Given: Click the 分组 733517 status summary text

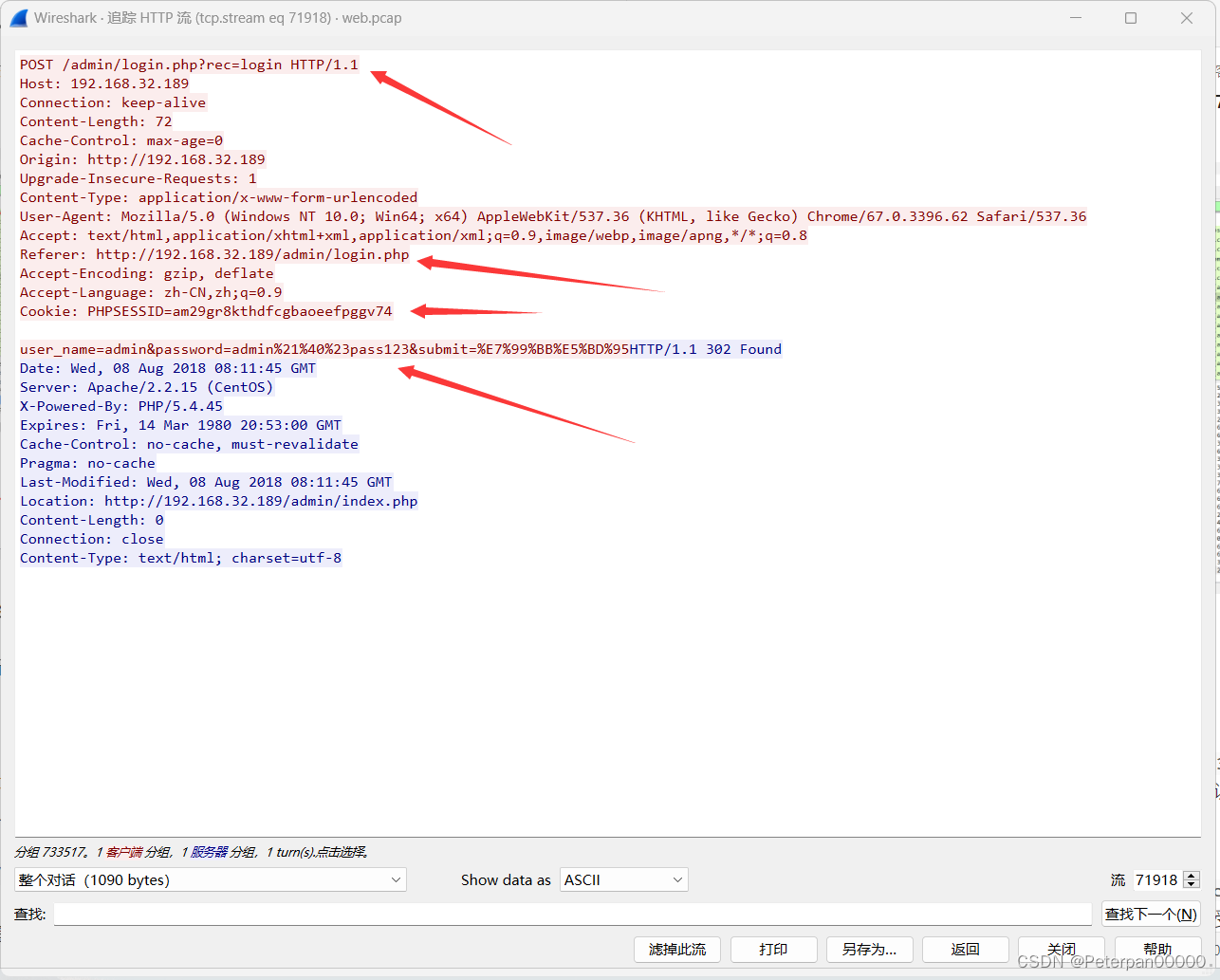Looking at the screenshot, I should [191, 852].
